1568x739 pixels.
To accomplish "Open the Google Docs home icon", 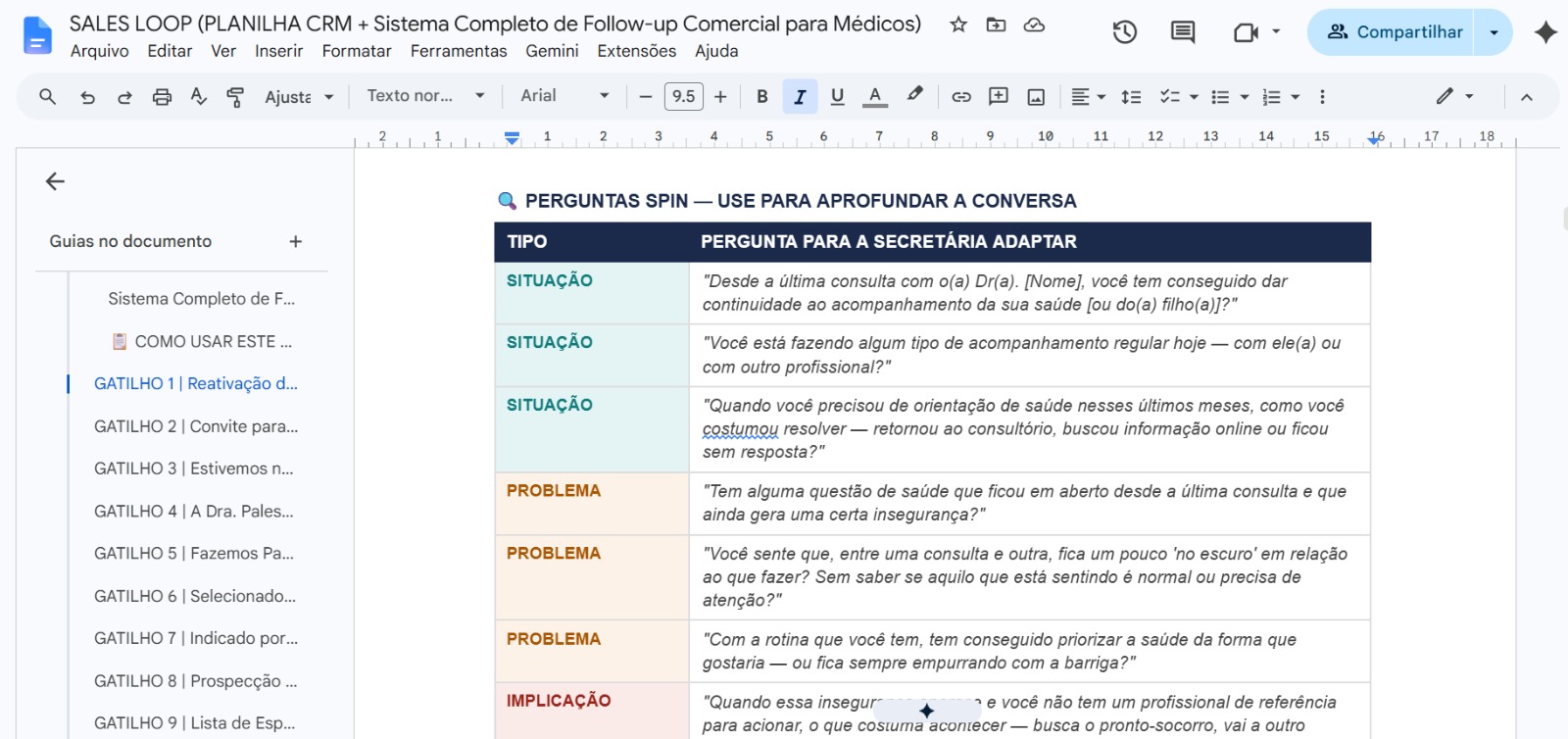I will [37, 35].
